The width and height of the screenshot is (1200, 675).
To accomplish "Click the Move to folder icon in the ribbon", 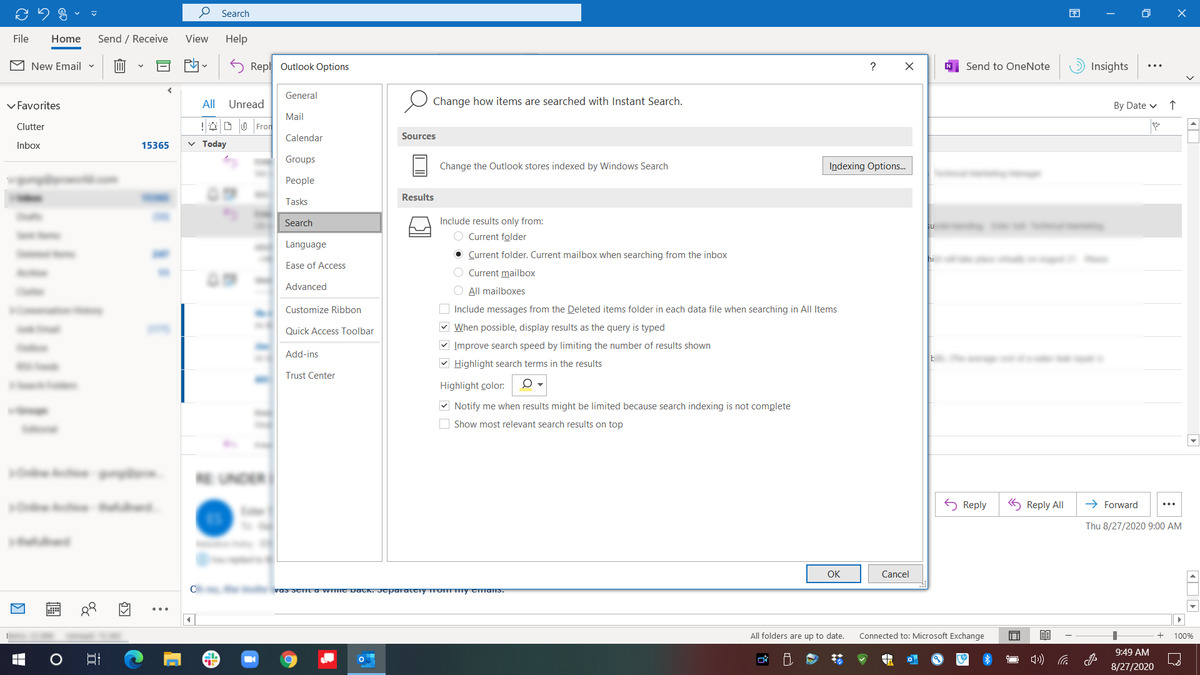I will coord(191,66).
